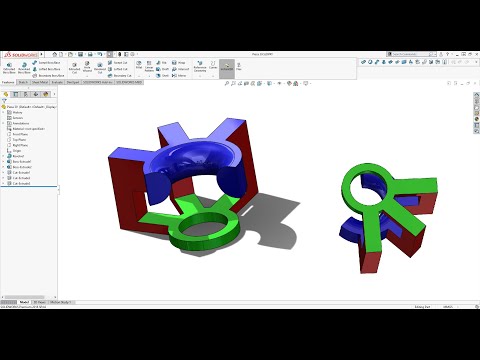Zoom to fit in the view toolbar
480x360 pixels.
[x=227, y=83]
